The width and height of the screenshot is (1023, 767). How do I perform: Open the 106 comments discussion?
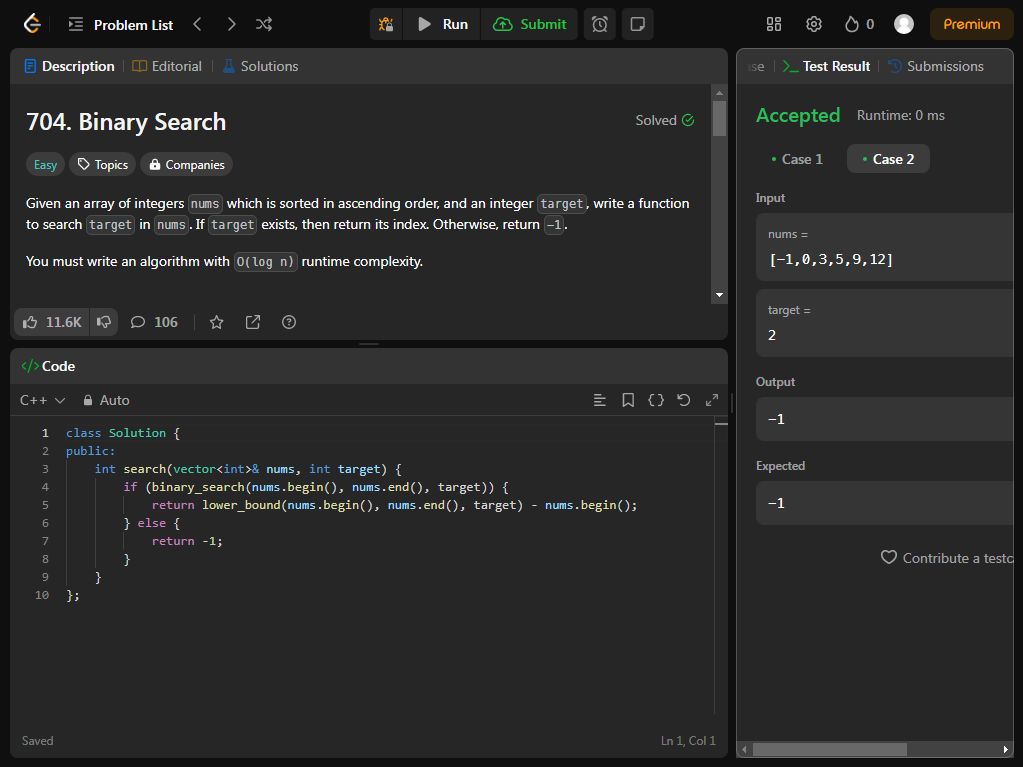[154, 322]
